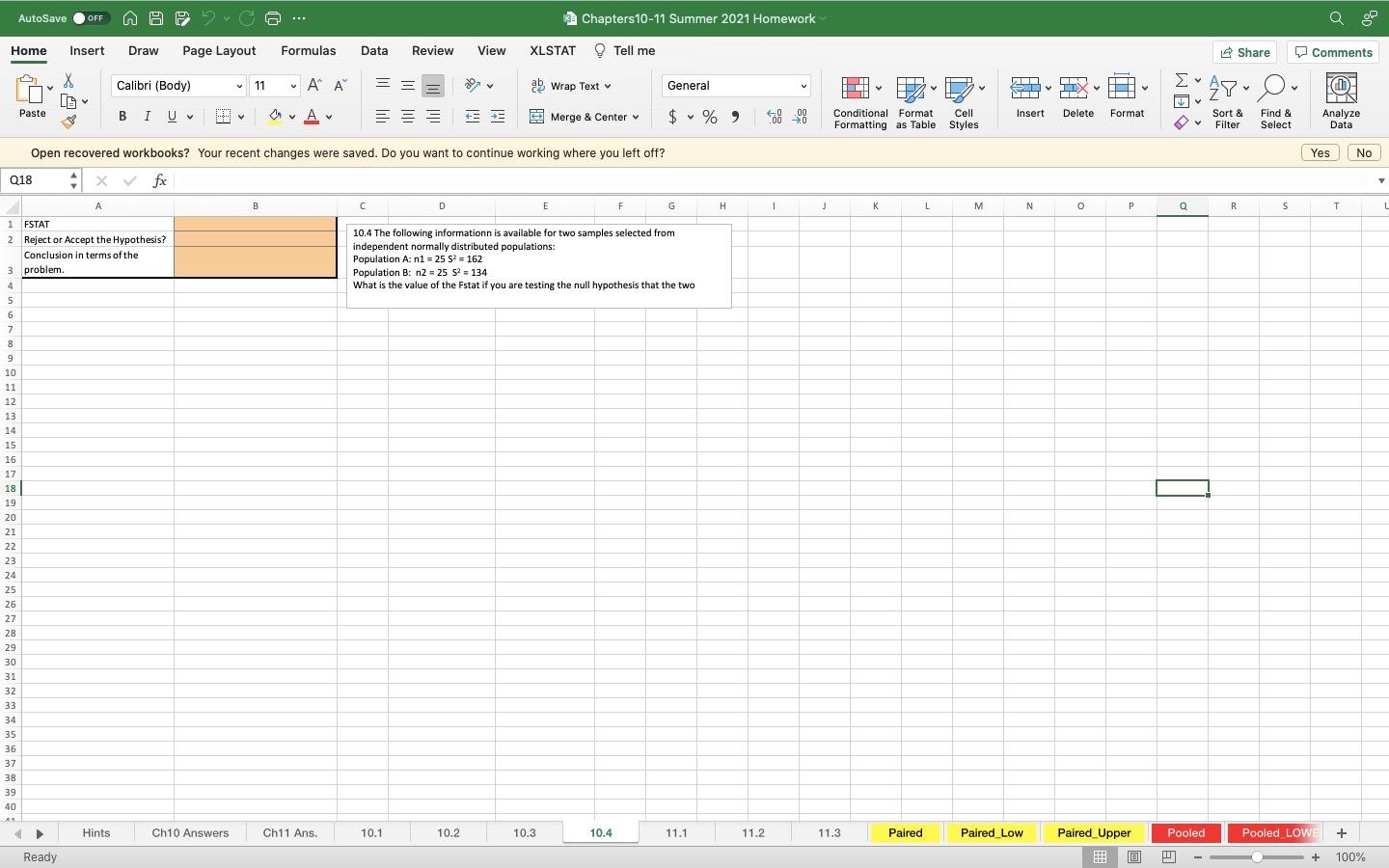The height and width of the screenshot is (868, 1389).
Task: Adjust the zoom slider
Action: pyautogui.click(x=1257, y=857)
